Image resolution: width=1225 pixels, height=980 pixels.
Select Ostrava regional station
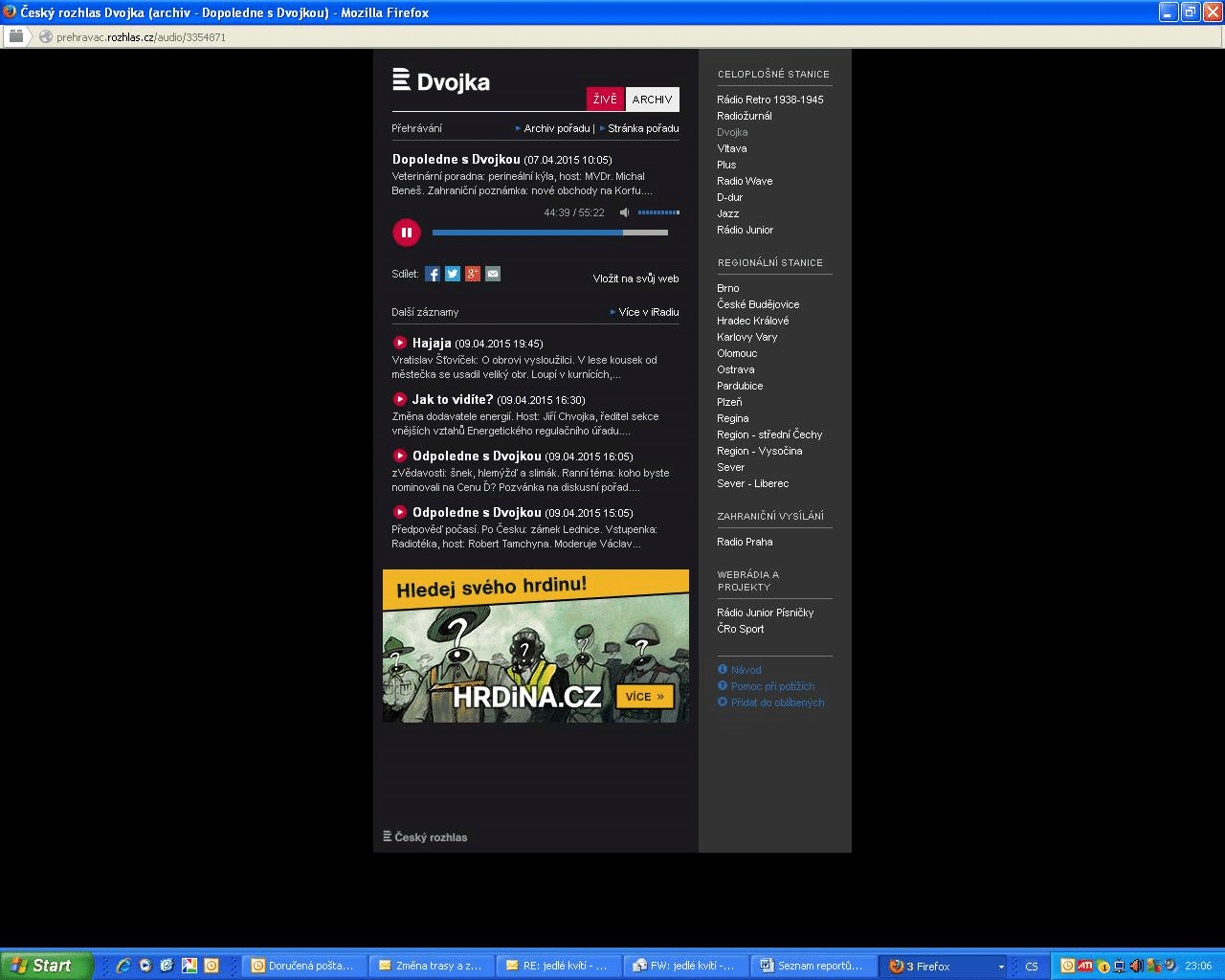point(736,369)
